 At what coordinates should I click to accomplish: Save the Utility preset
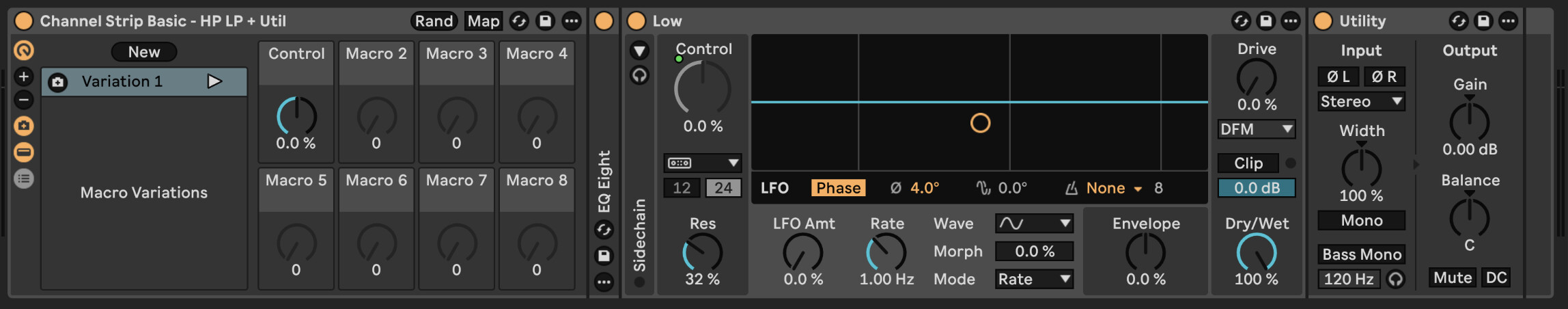point(1483,21)
